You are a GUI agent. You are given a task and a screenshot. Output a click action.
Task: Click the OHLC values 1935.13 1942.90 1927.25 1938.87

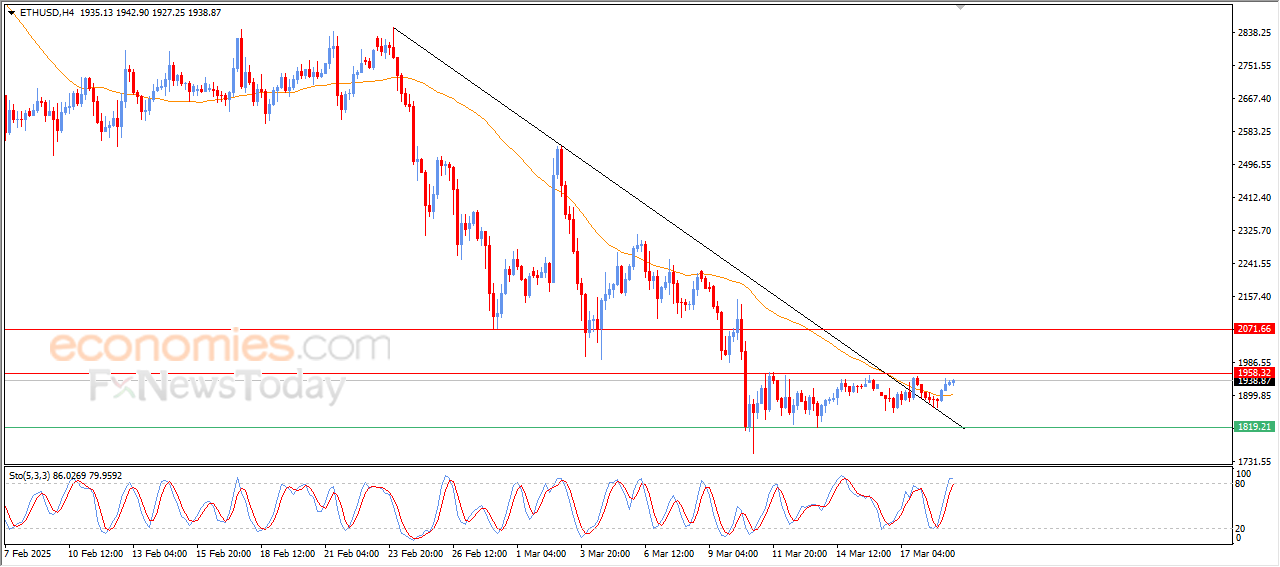click(150, 13)
